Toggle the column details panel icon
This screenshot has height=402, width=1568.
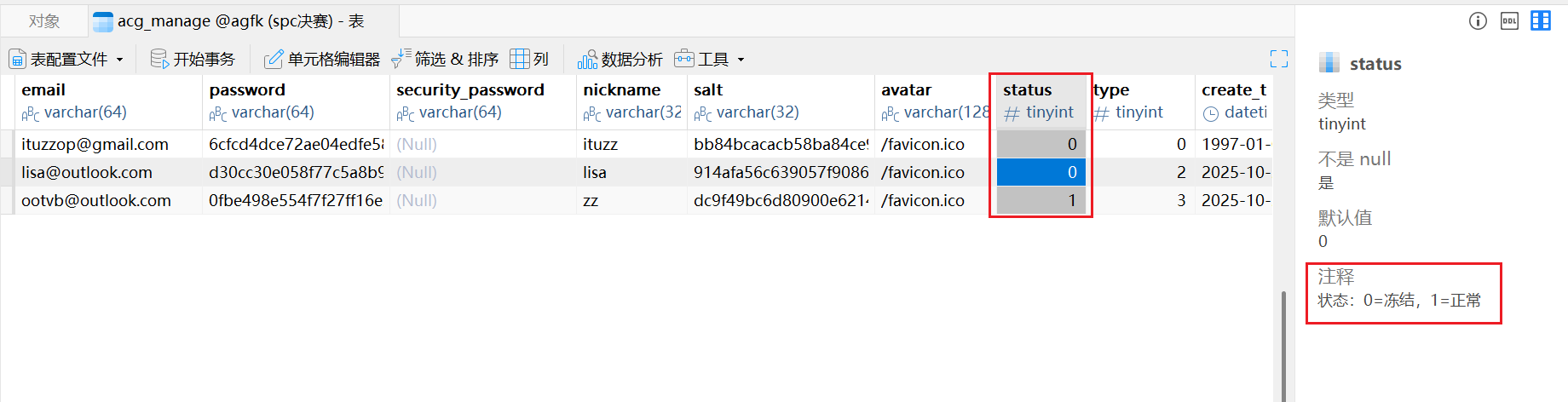[x=1541, y=21]
